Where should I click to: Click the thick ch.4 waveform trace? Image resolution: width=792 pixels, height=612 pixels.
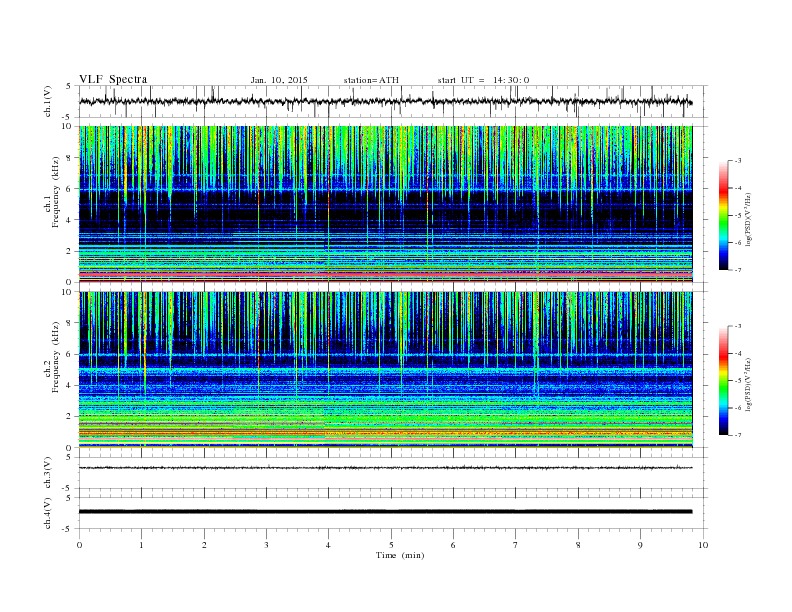coord(385,512)
